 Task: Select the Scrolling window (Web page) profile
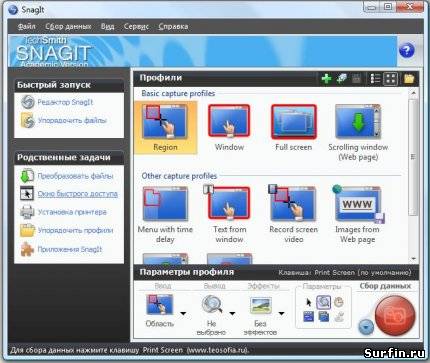tap(358, 133)
